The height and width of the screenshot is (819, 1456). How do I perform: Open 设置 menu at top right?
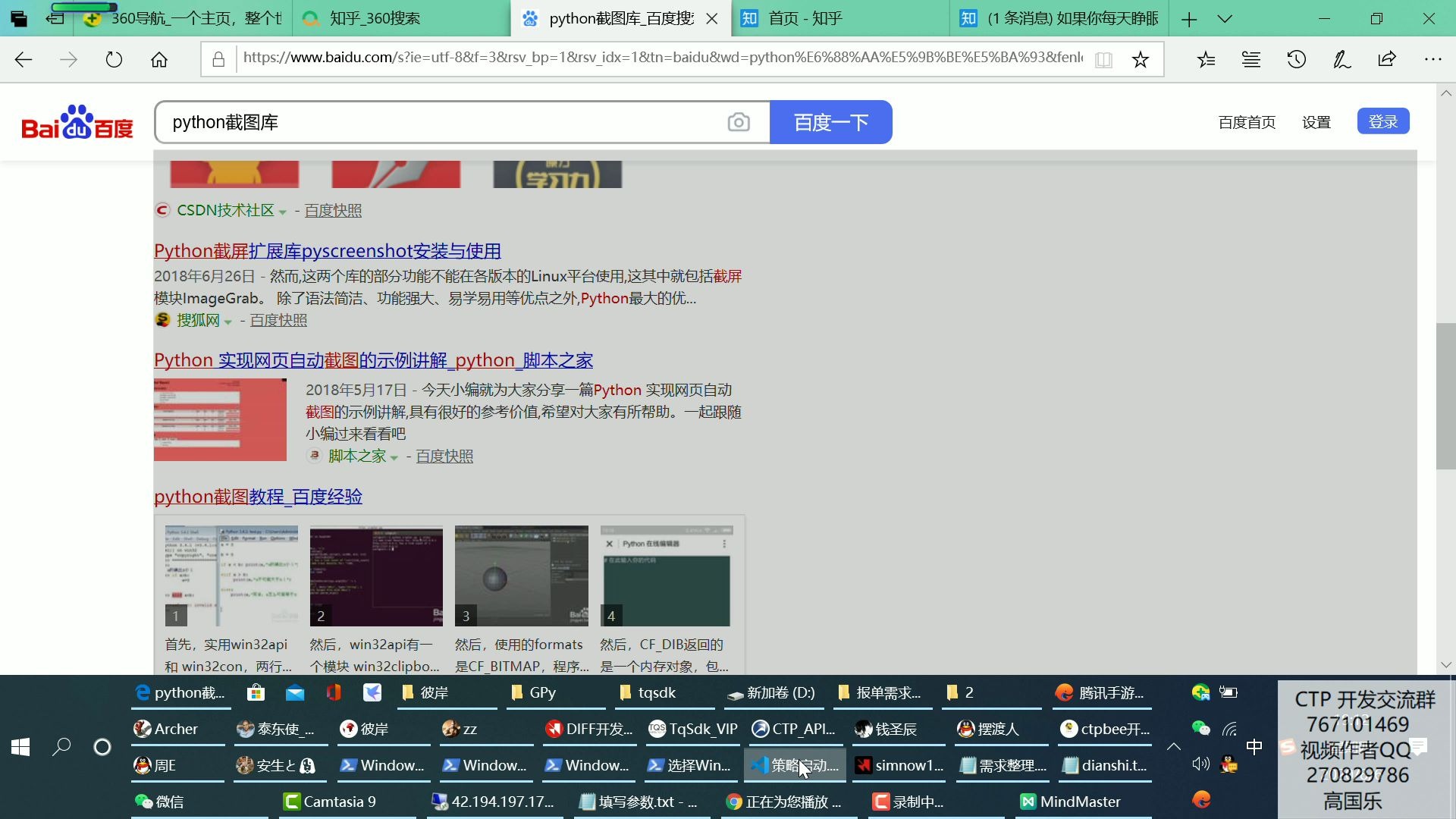(1316, 122)
